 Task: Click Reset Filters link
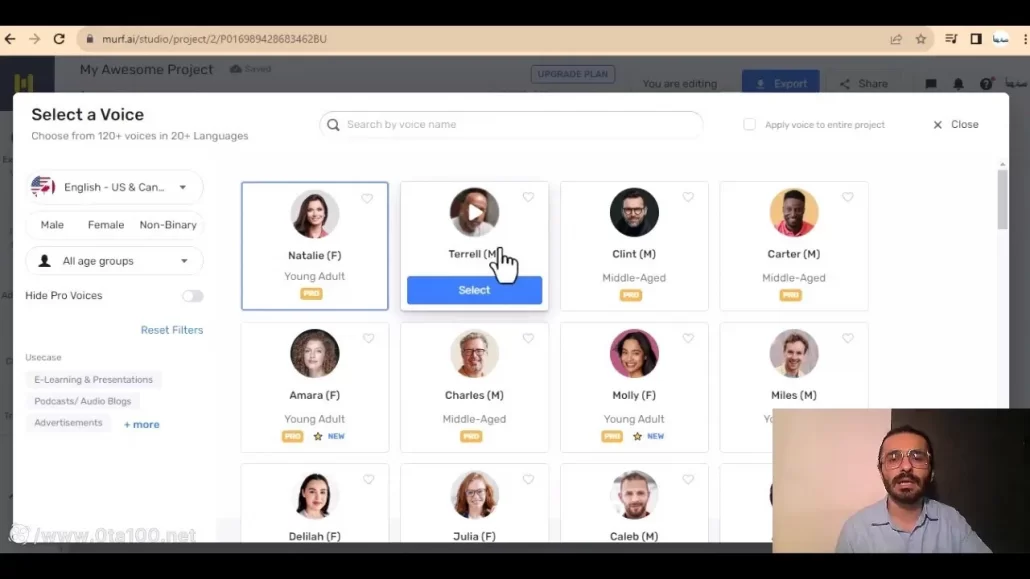tap(171, 330)
